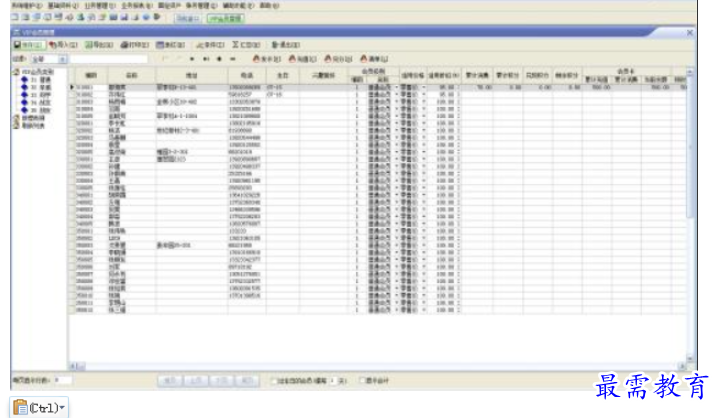Open Paste Options (Ctrl) dropdown arrow
Screen dimensions: 717x418
pos(62,407)
